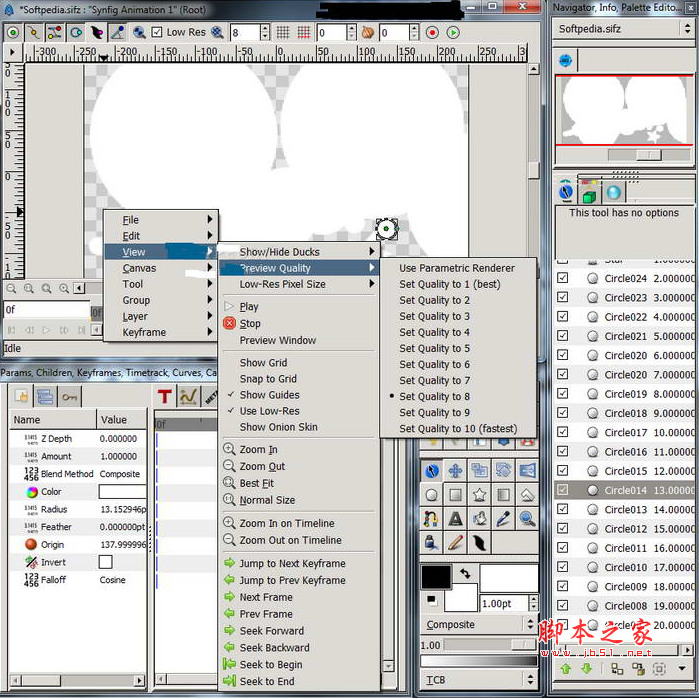Toggle visibility checkbox of Circle024 layer
Screen dimensions: 699x699
(563, 278)
